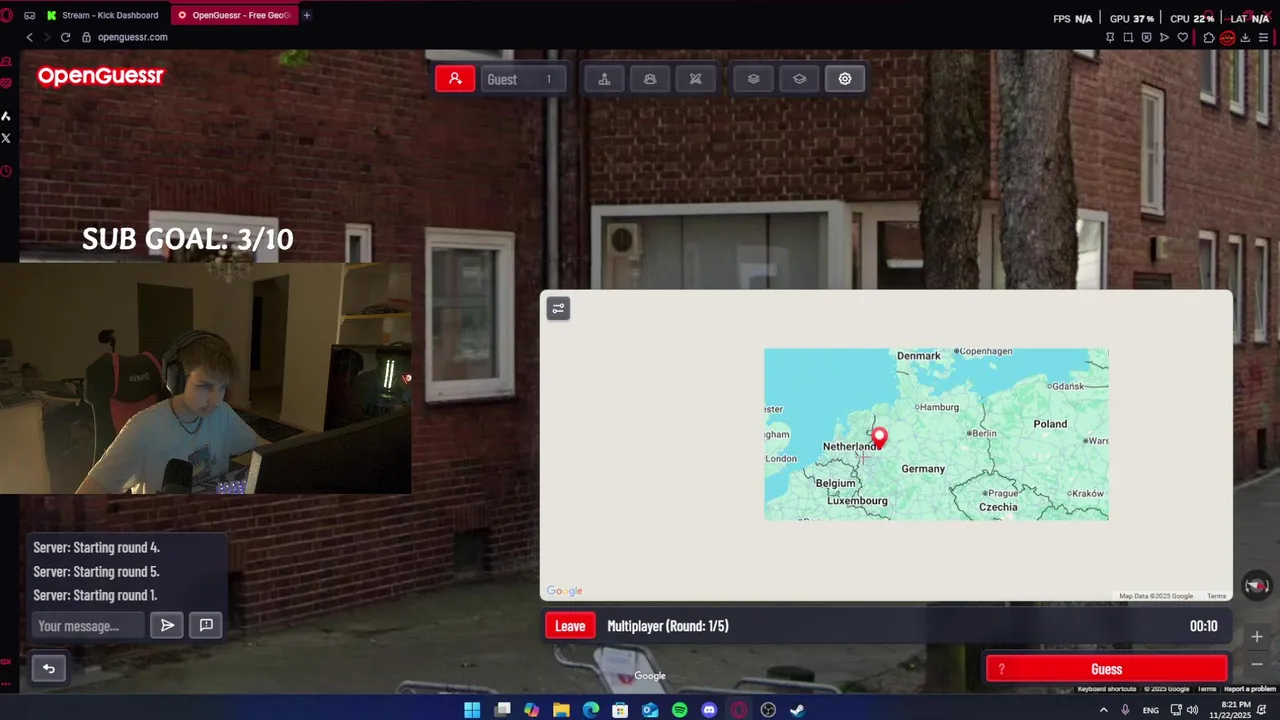Click Report a problem link
Image resolution: width=1280 pixels, height=720 pixels.
click(x=1250, y=689)
